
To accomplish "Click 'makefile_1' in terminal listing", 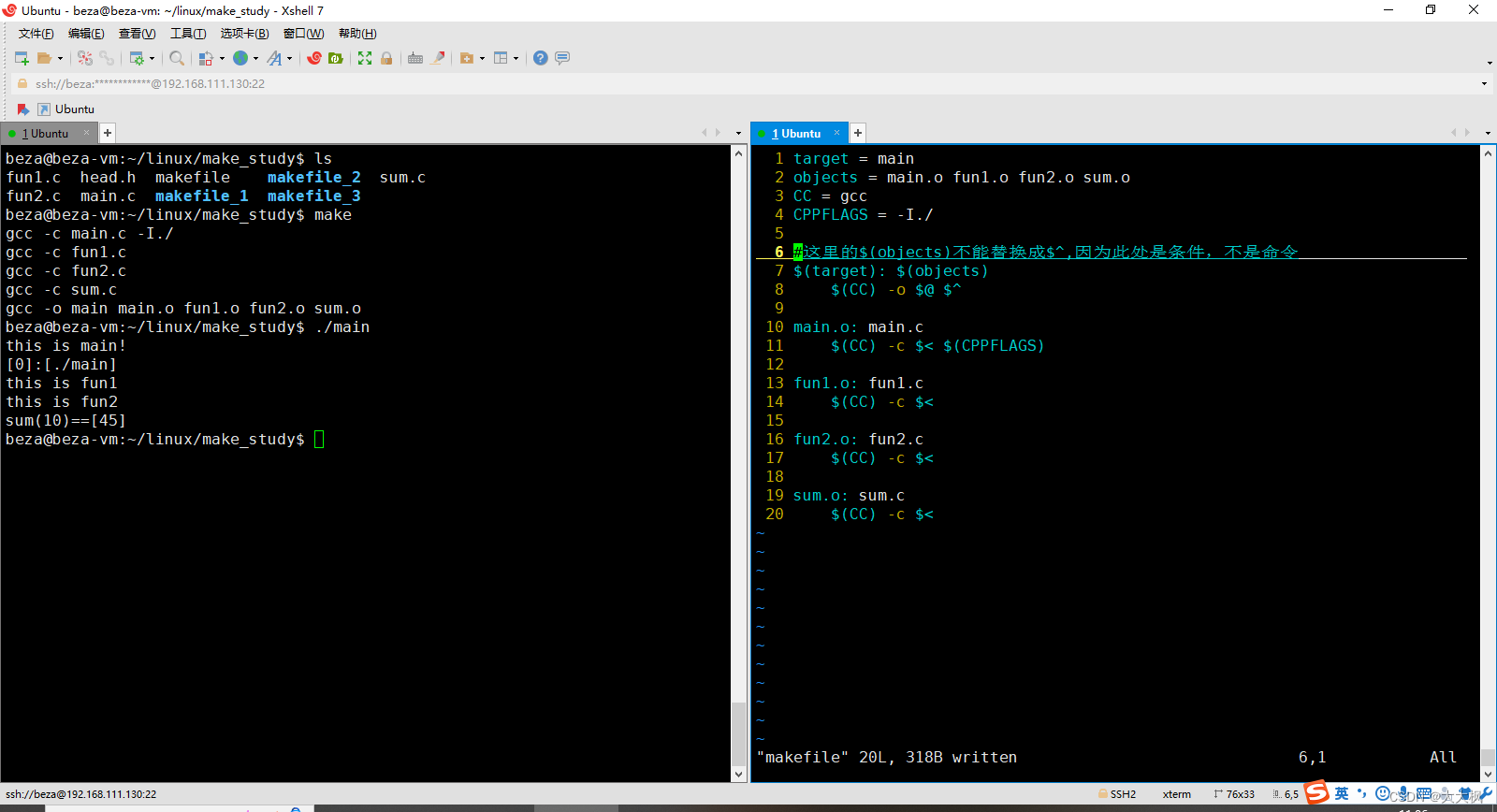I will (202, 196).
